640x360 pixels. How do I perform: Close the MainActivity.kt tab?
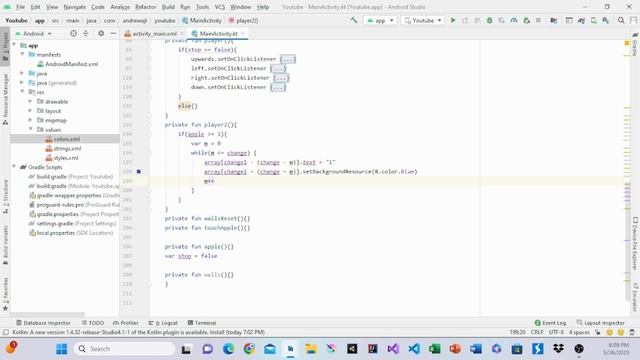point(243,33)
